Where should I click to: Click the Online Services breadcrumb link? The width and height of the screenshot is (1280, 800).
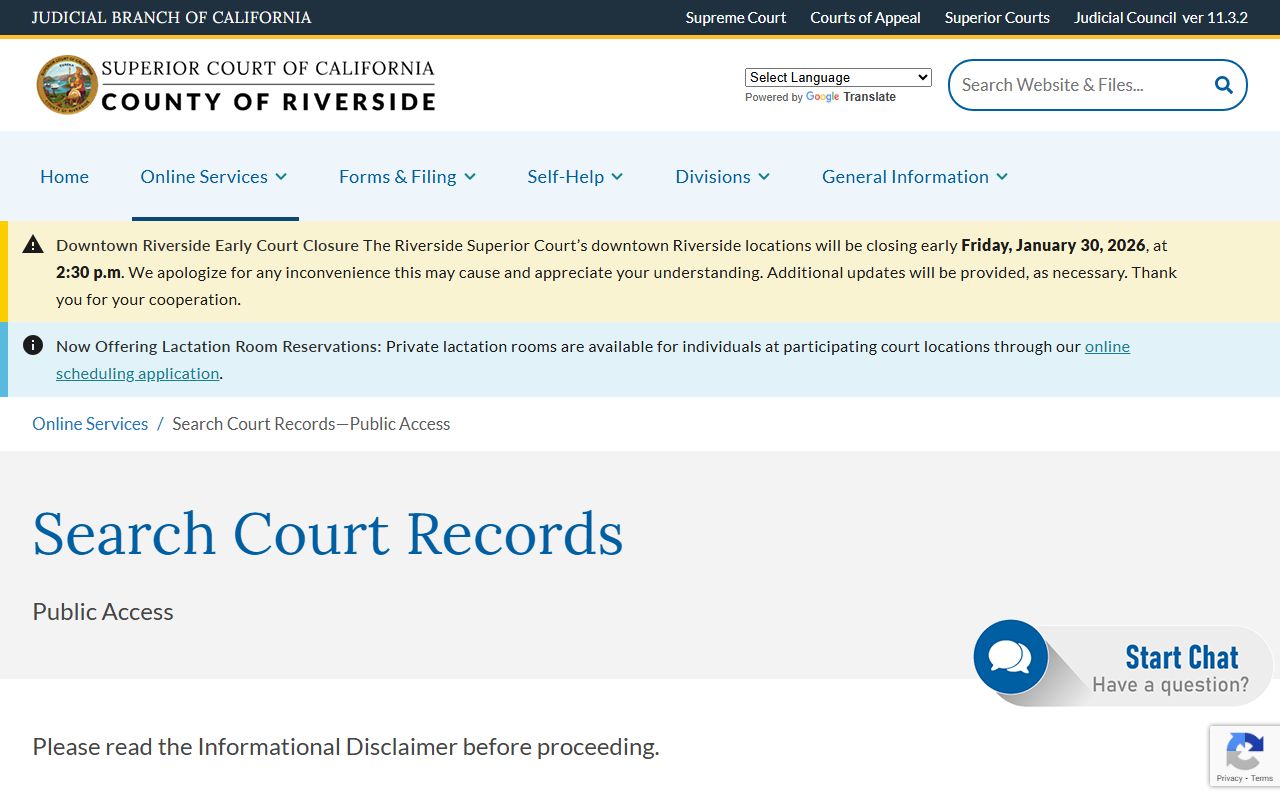90,423
